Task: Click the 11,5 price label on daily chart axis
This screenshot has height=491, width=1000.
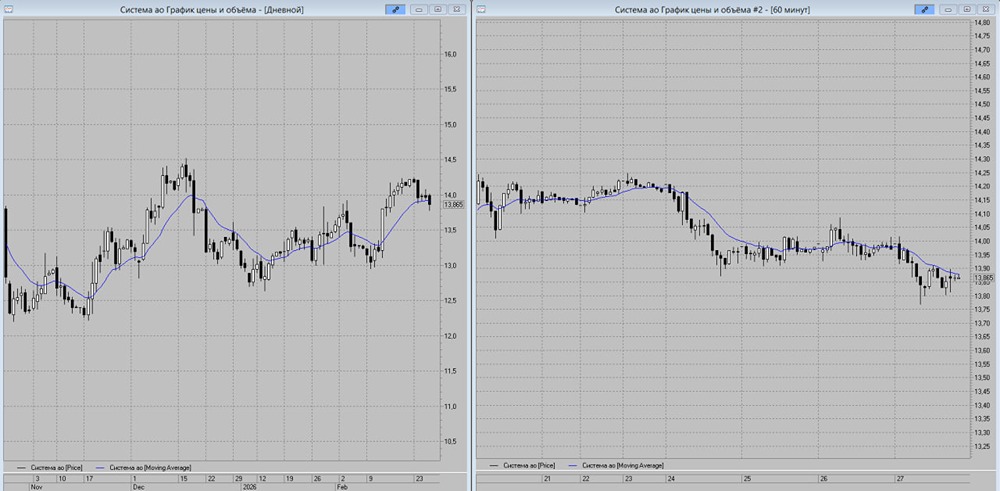Action: 452,371
